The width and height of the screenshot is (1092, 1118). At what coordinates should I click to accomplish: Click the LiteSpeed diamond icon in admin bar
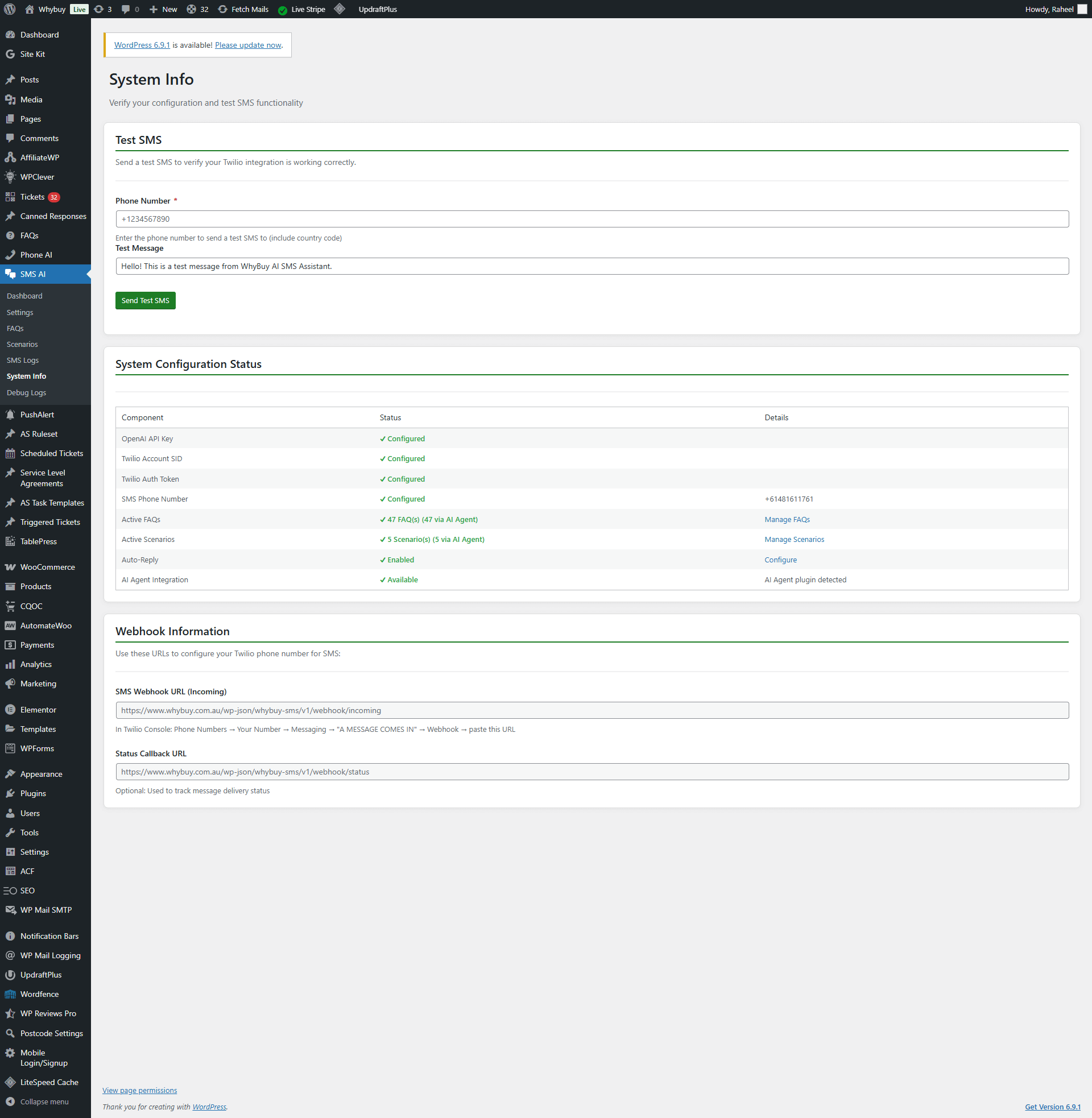click(340, 9)
